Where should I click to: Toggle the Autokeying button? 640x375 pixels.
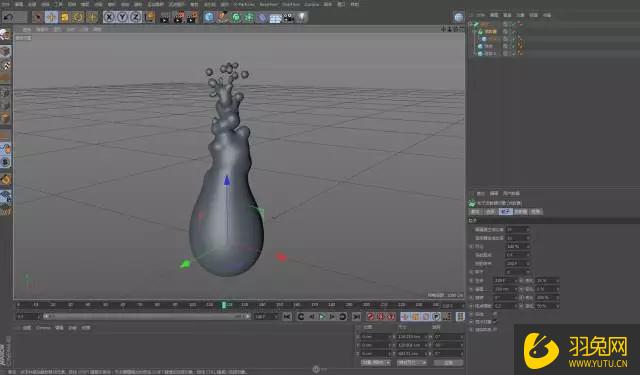[x=381, y=317]
